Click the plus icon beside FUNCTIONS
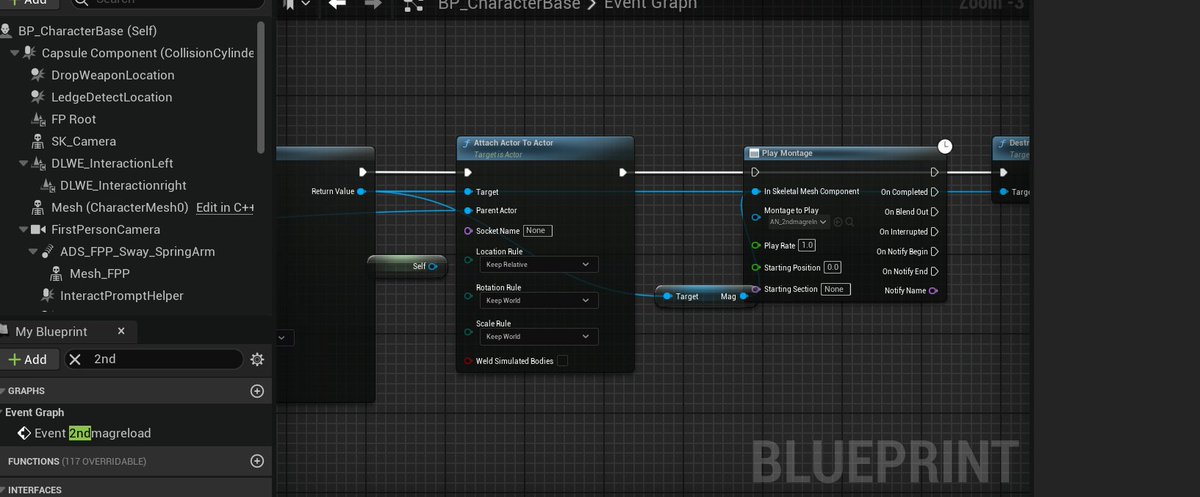This screenshot has width=1200, height=497. point(257,461)
